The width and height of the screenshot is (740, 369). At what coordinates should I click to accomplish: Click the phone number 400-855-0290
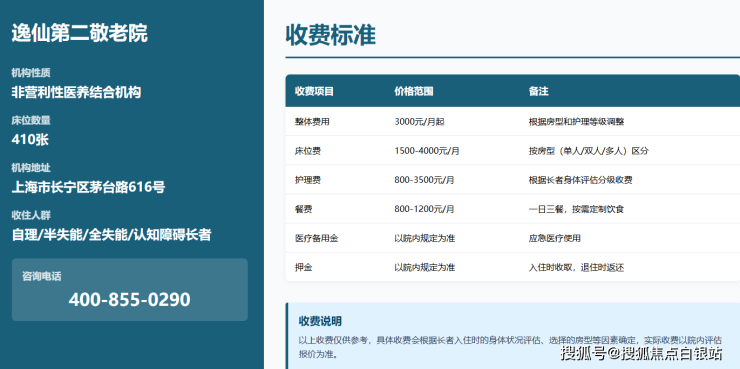pos(129,300)
